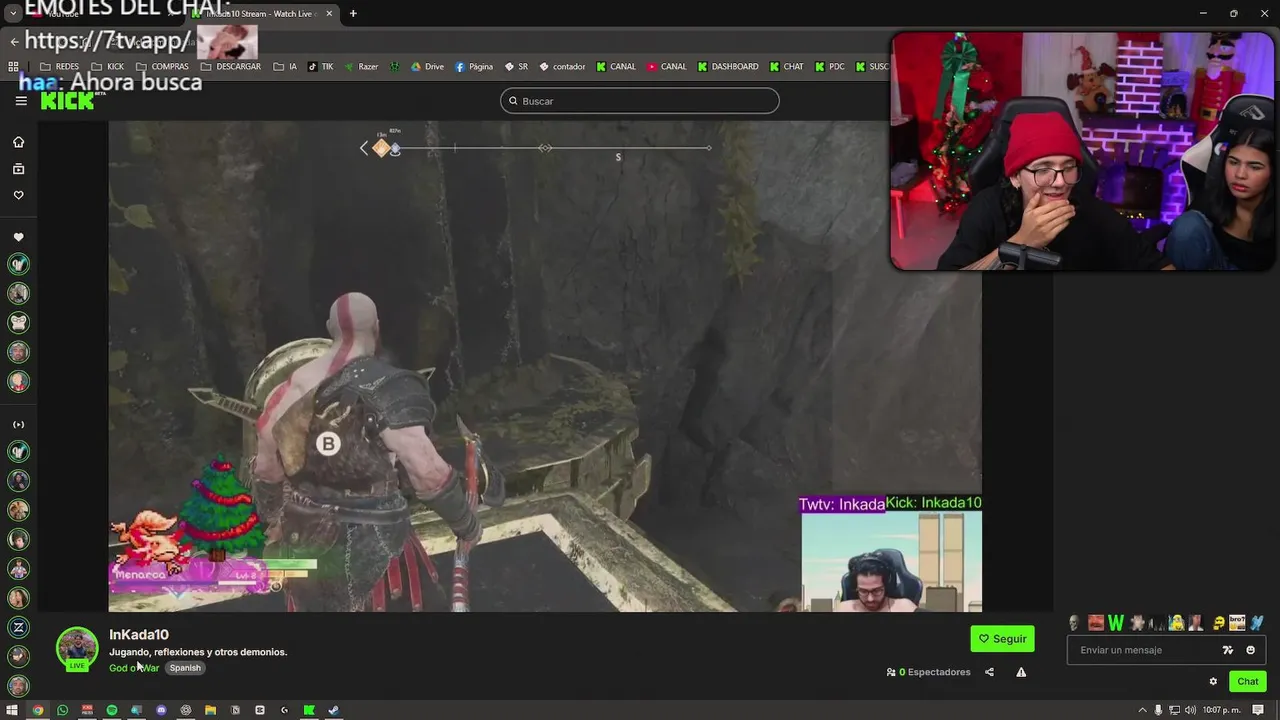Click the Seguir follow button
The height and width of the screenshot is (720, 1280).
click(1002, 639)
